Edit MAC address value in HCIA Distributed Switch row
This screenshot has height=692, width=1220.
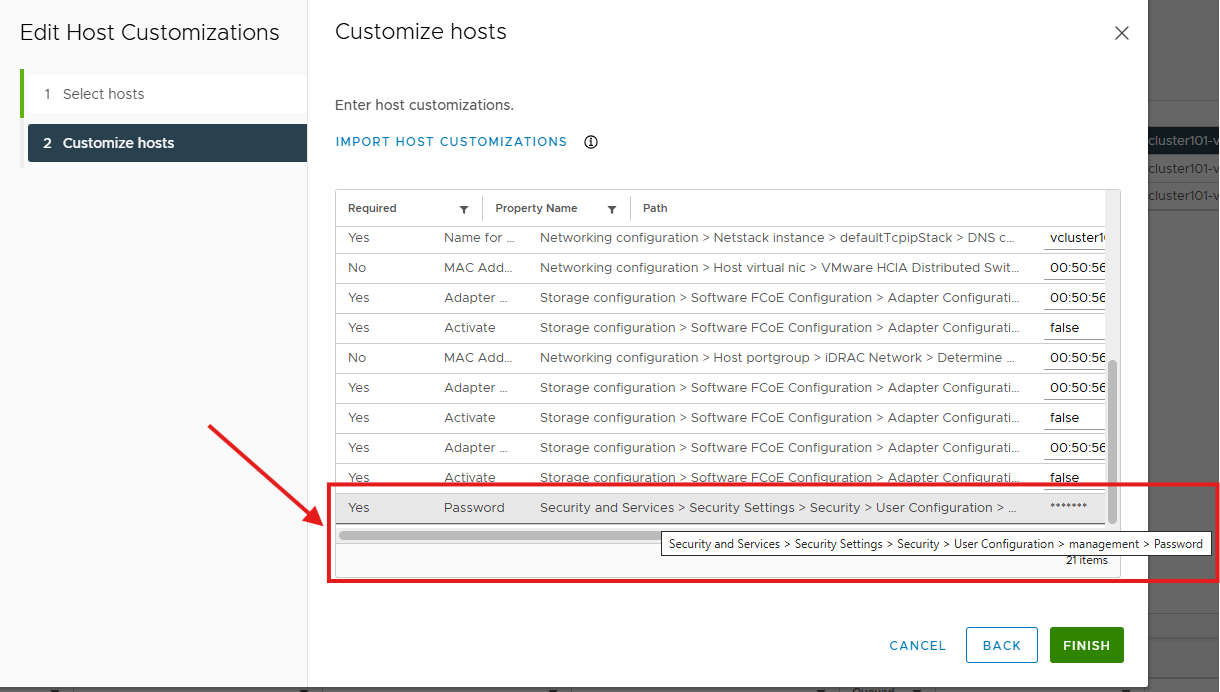[x=1075, y=268]
